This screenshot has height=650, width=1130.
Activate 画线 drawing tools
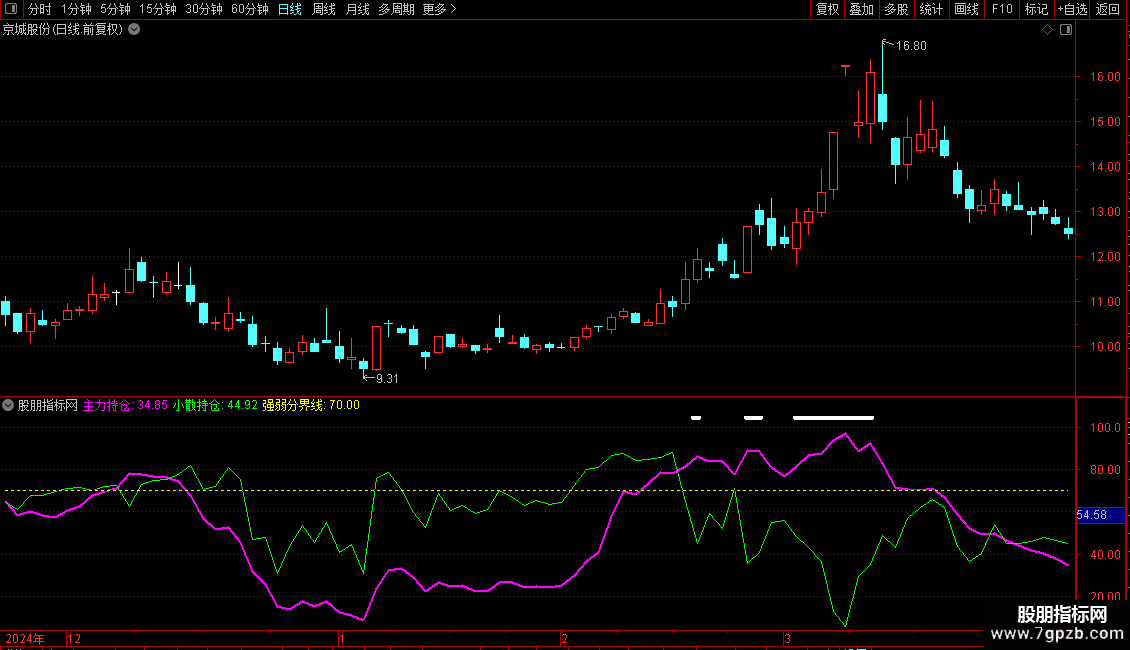coord(966,9)
